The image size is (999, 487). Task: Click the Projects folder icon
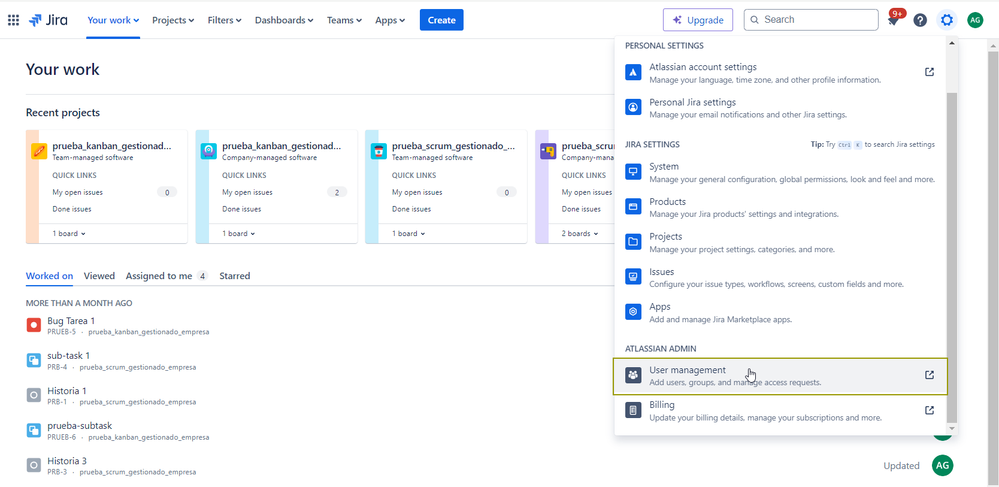click(633, 242)
